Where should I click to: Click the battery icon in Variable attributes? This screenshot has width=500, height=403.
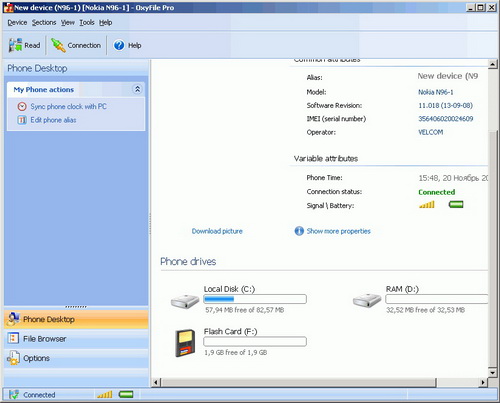456,204
